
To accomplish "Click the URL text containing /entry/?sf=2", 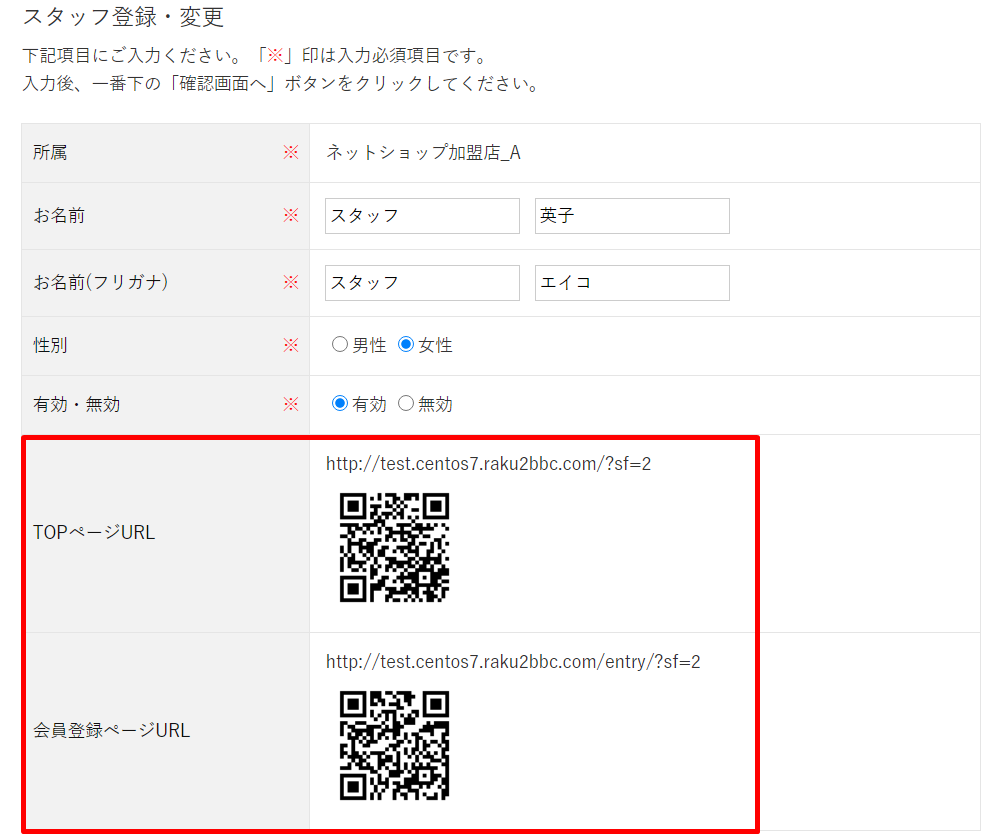I will [513, 661].
